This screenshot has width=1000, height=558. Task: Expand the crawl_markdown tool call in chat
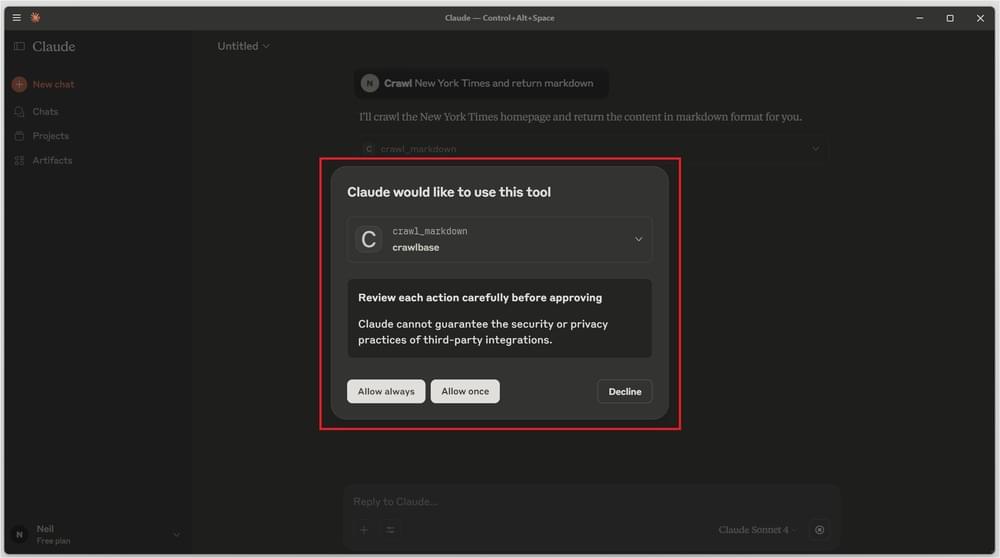point(815,149)
